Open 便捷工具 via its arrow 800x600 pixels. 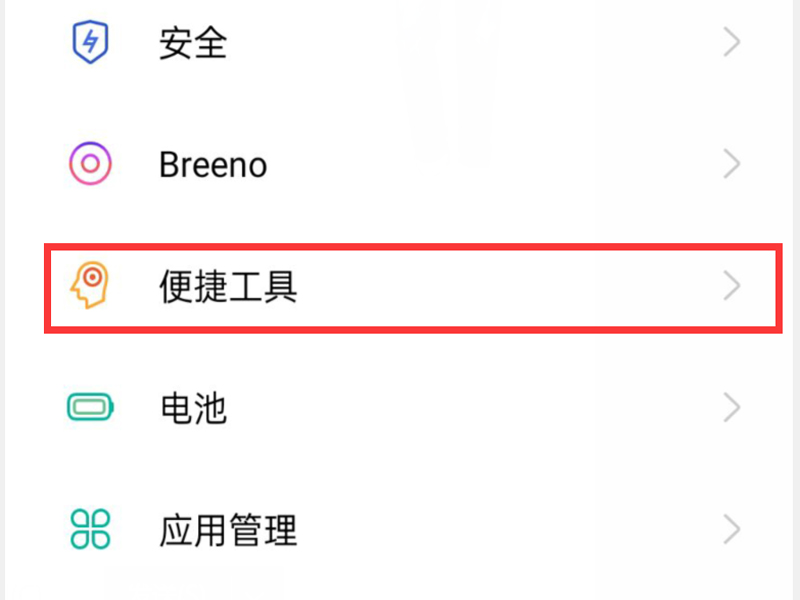[732, 287]
